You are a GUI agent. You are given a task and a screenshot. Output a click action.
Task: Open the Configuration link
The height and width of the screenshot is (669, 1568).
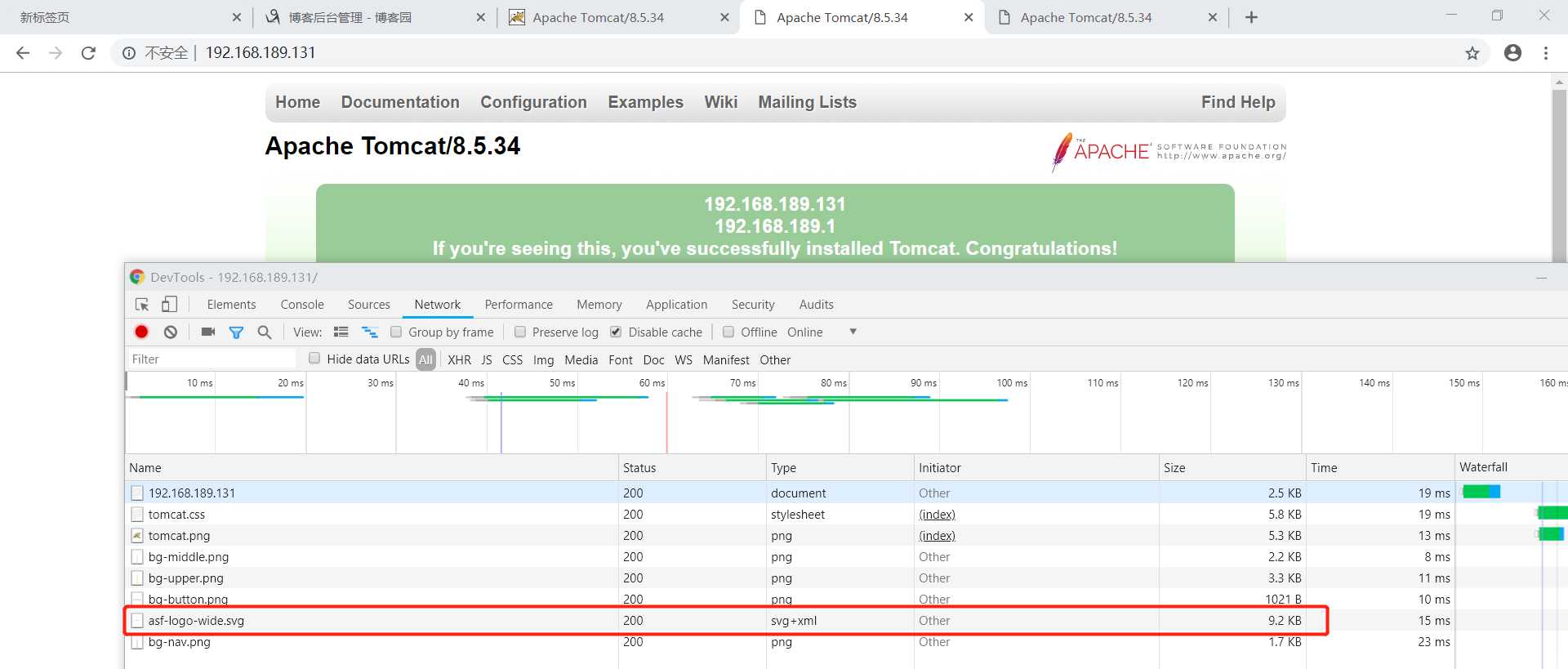(x=533, y=102)
